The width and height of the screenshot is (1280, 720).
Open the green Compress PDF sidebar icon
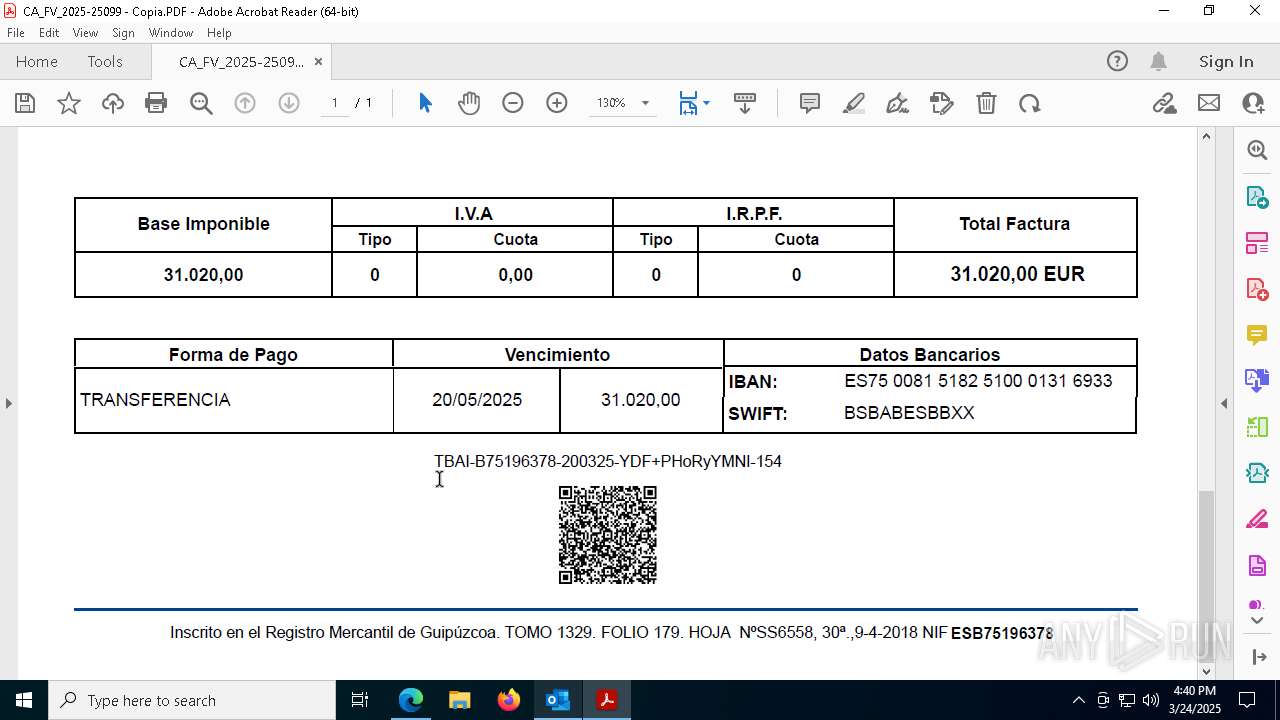pyautogui.click(x=1257, y=427)
